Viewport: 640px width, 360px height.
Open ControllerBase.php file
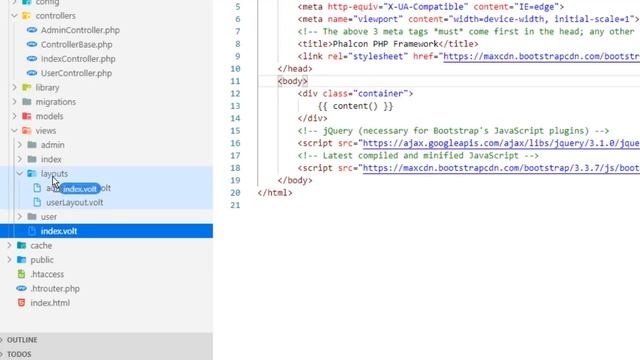tap(76, 44)
